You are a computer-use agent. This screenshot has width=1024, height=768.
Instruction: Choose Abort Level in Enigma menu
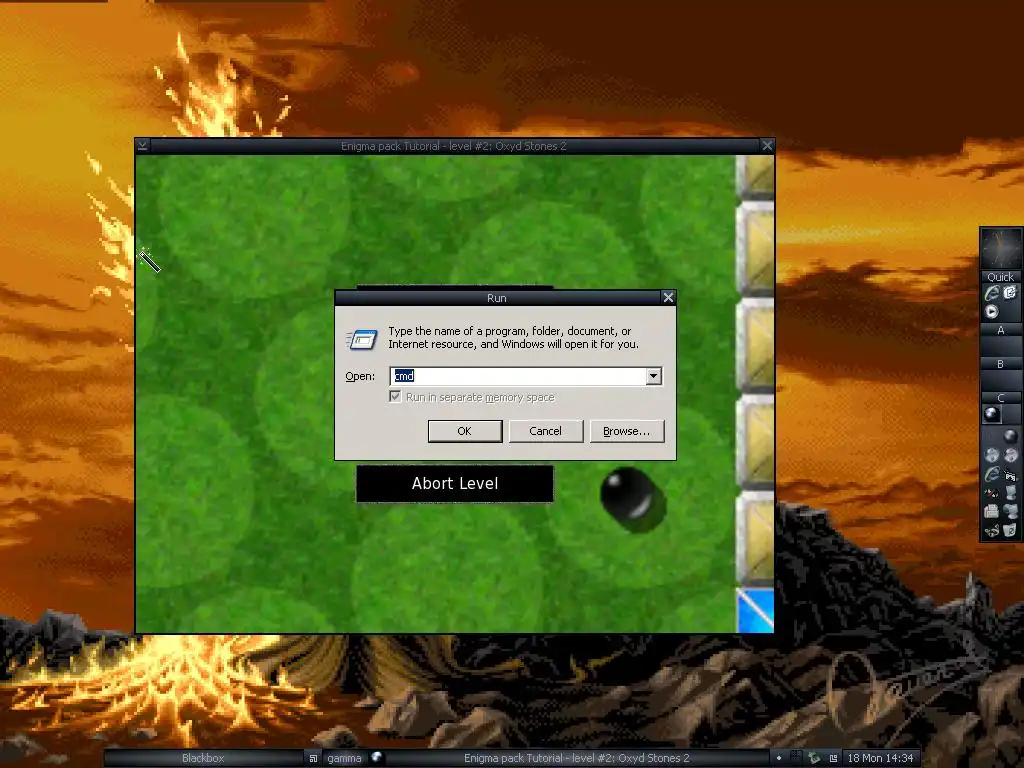(x=455, y=483)
